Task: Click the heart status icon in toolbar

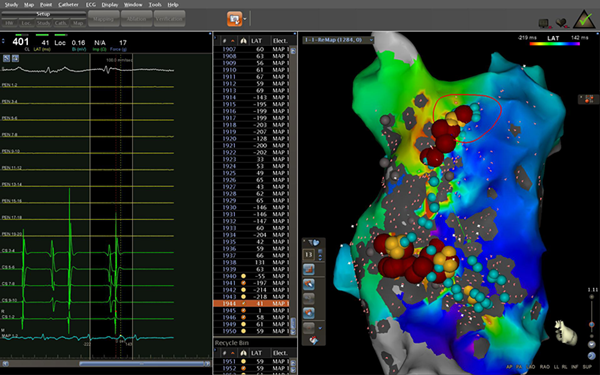Action: click(561, 23)
